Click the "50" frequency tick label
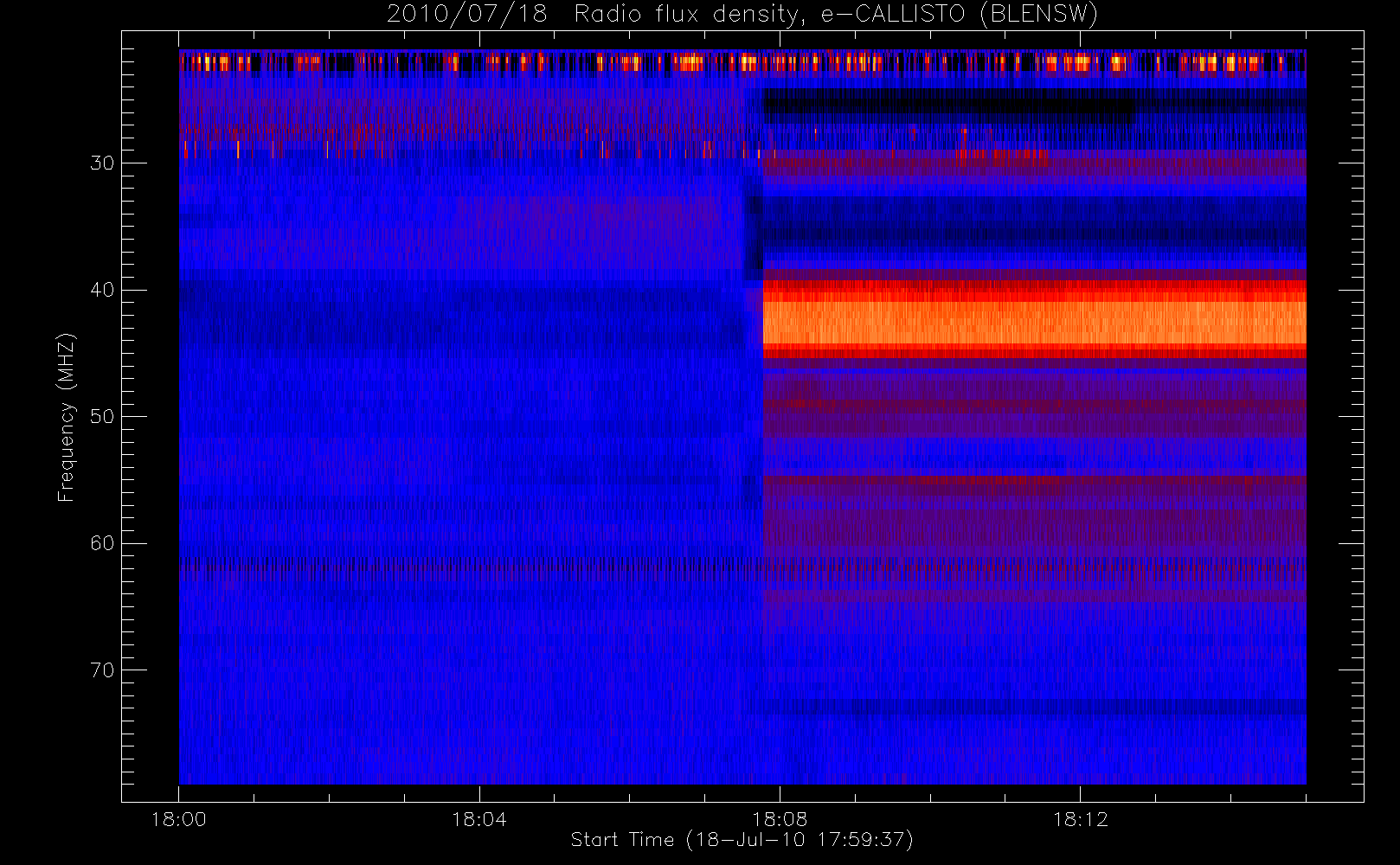Image resolution: width=1400 pixels, height=865 pixels. [102, 417]
